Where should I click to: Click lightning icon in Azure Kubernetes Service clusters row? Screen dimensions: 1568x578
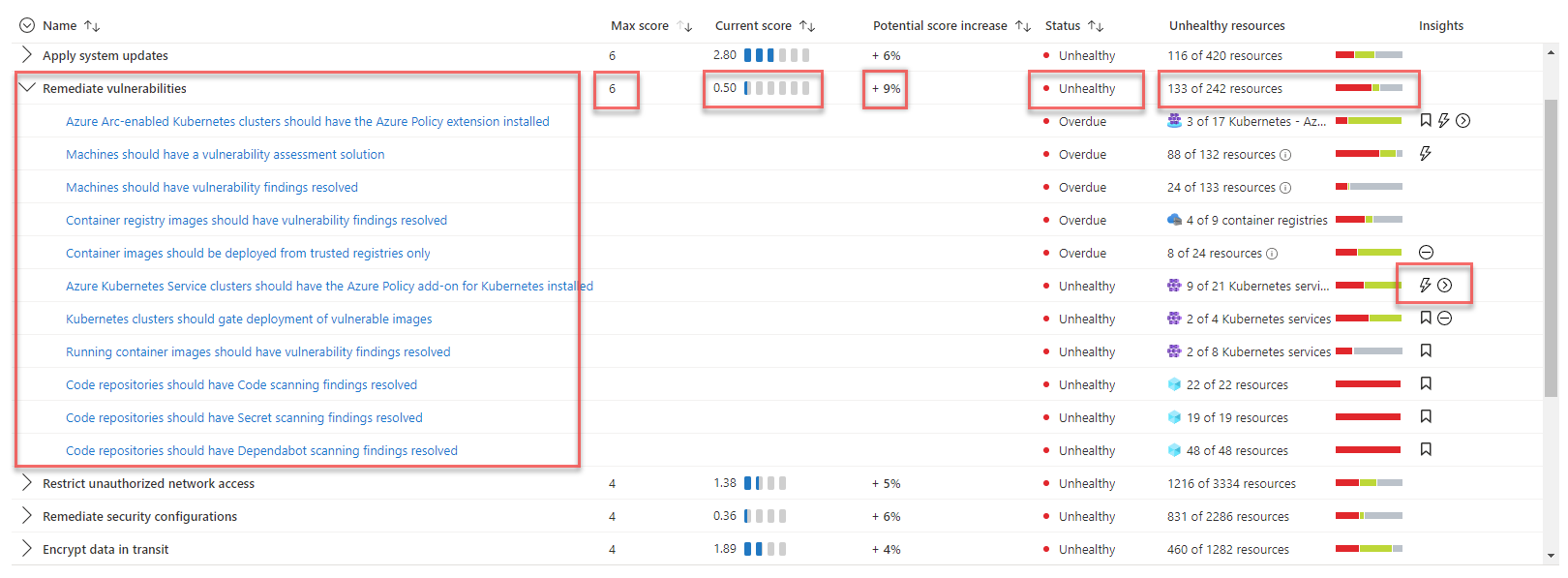click(1426, 286)
